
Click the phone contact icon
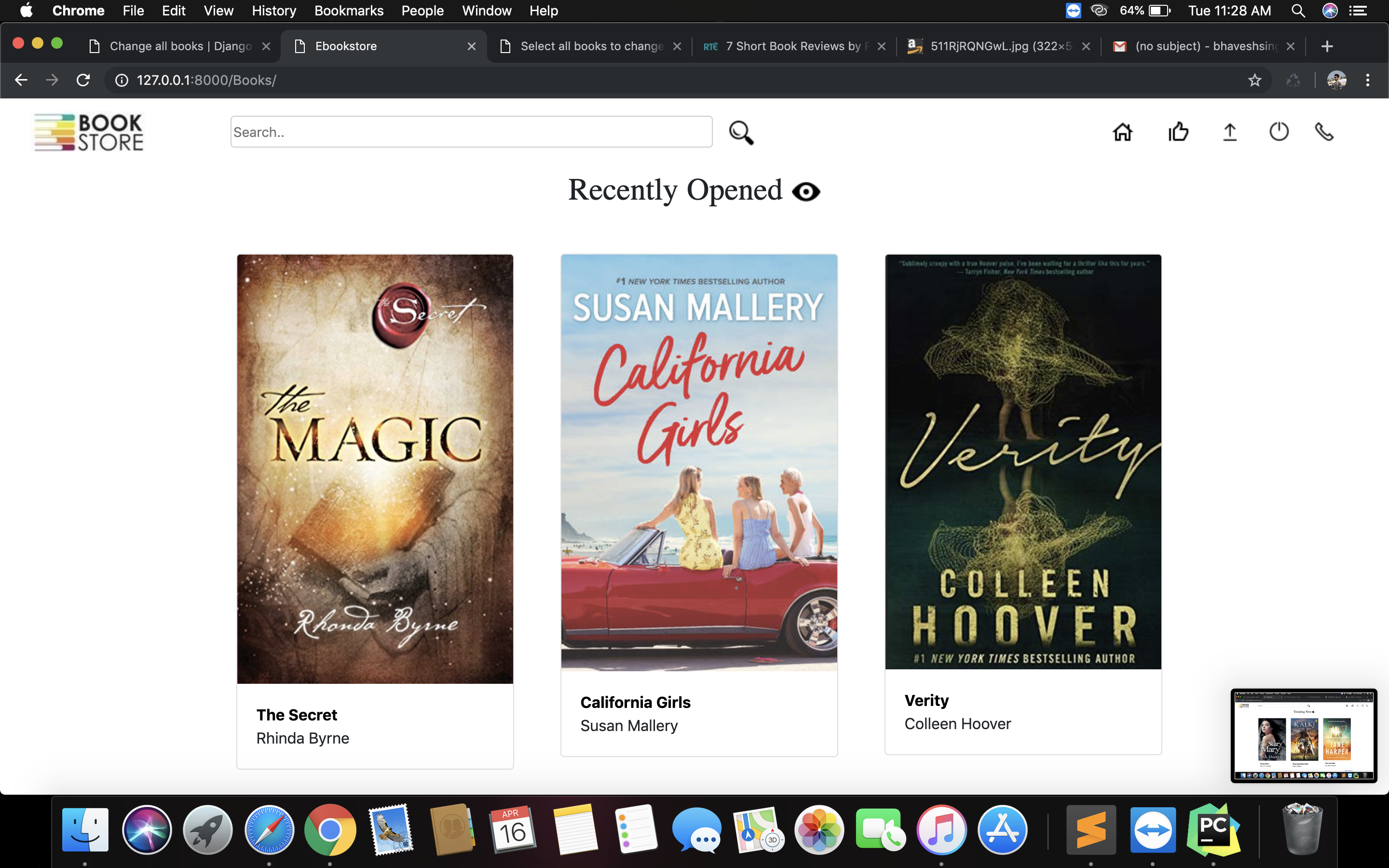coord(1324,132)
